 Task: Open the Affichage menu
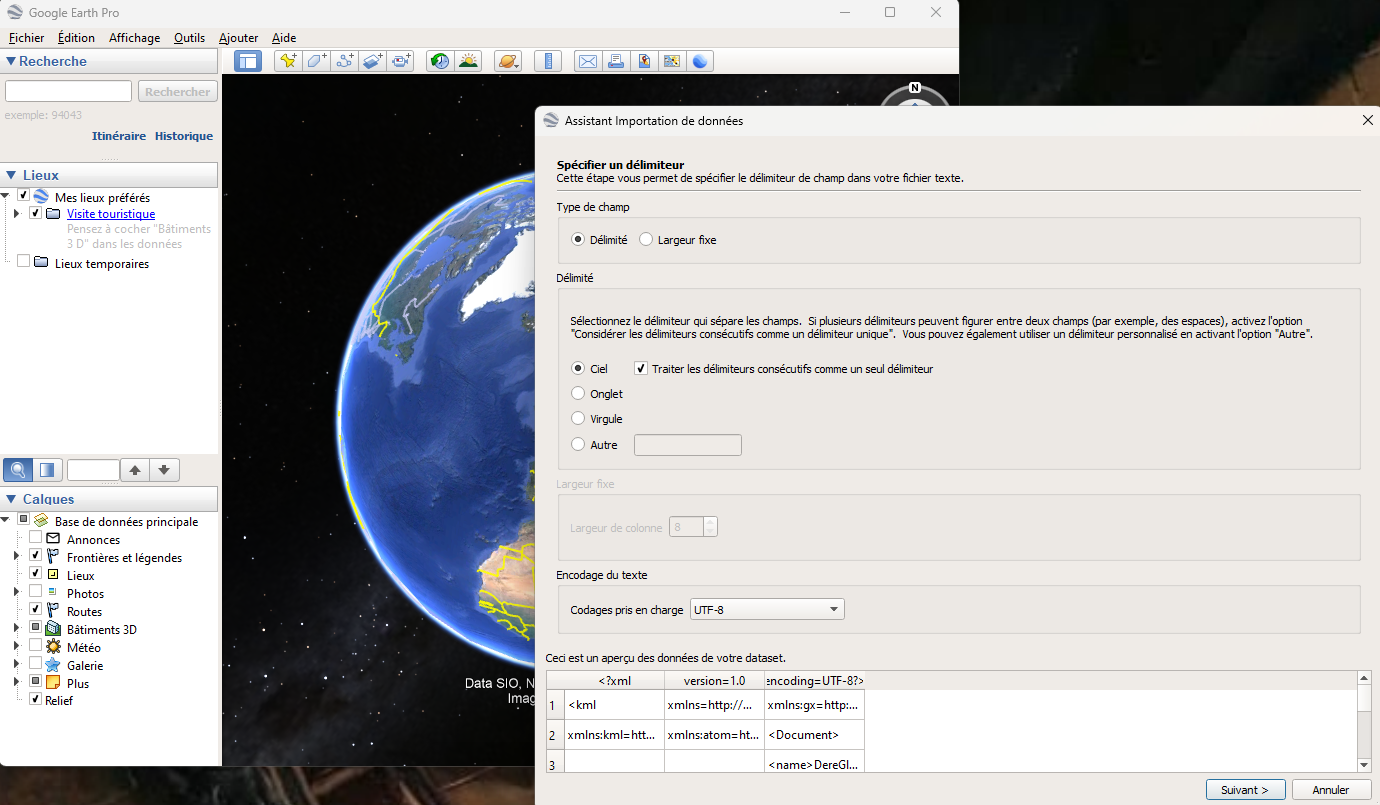point(134,38)
